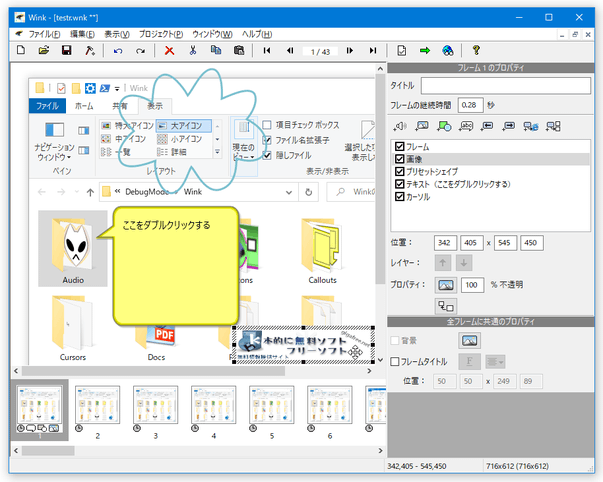
Task: Click the linked-boxes button below the image properties button
Action: (446, 306)
